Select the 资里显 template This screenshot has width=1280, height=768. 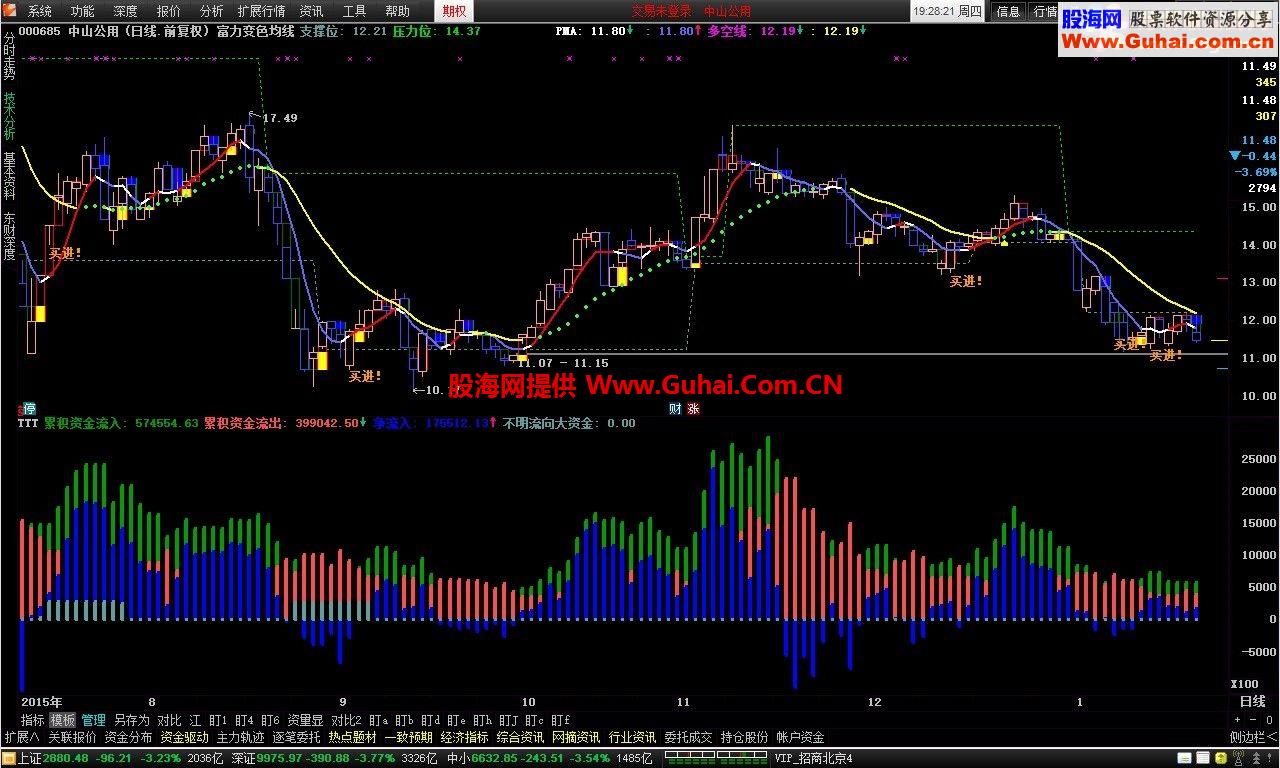(x=305, y=720)
